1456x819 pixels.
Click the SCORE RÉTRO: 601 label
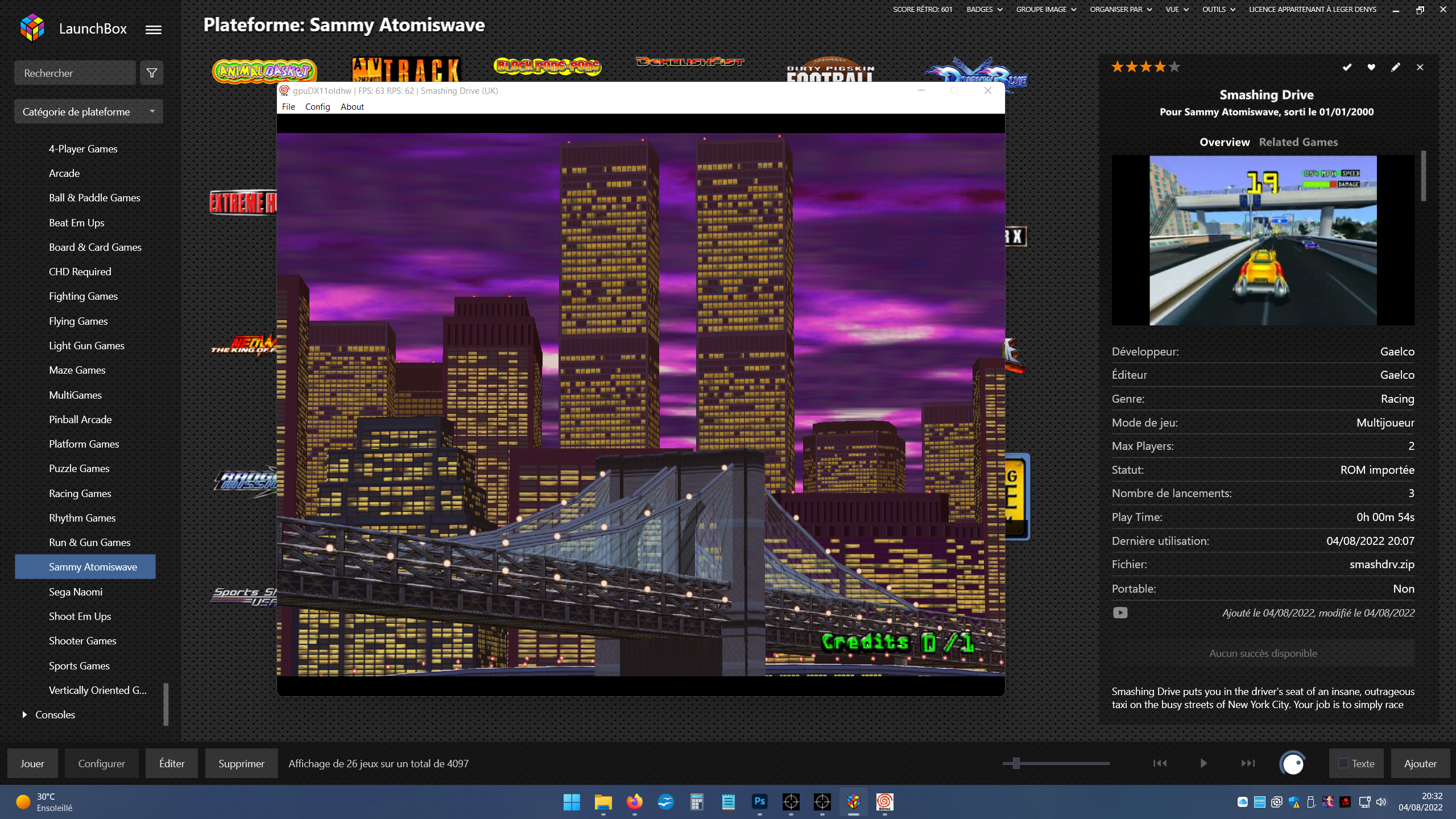922,9
